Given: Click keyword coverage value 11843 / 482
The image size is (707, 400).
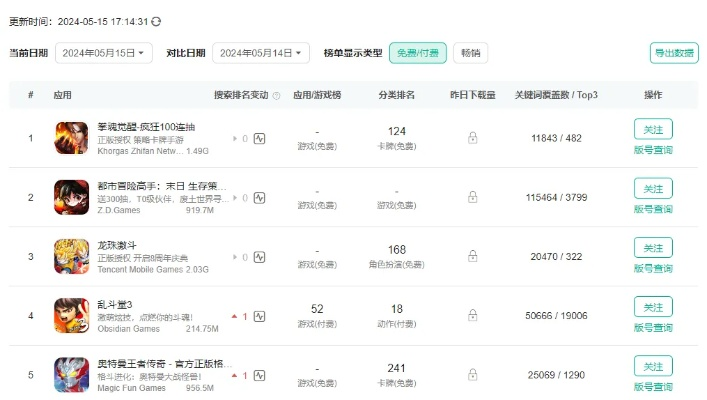Looking at the screenshot, I should tap(556, 138).
